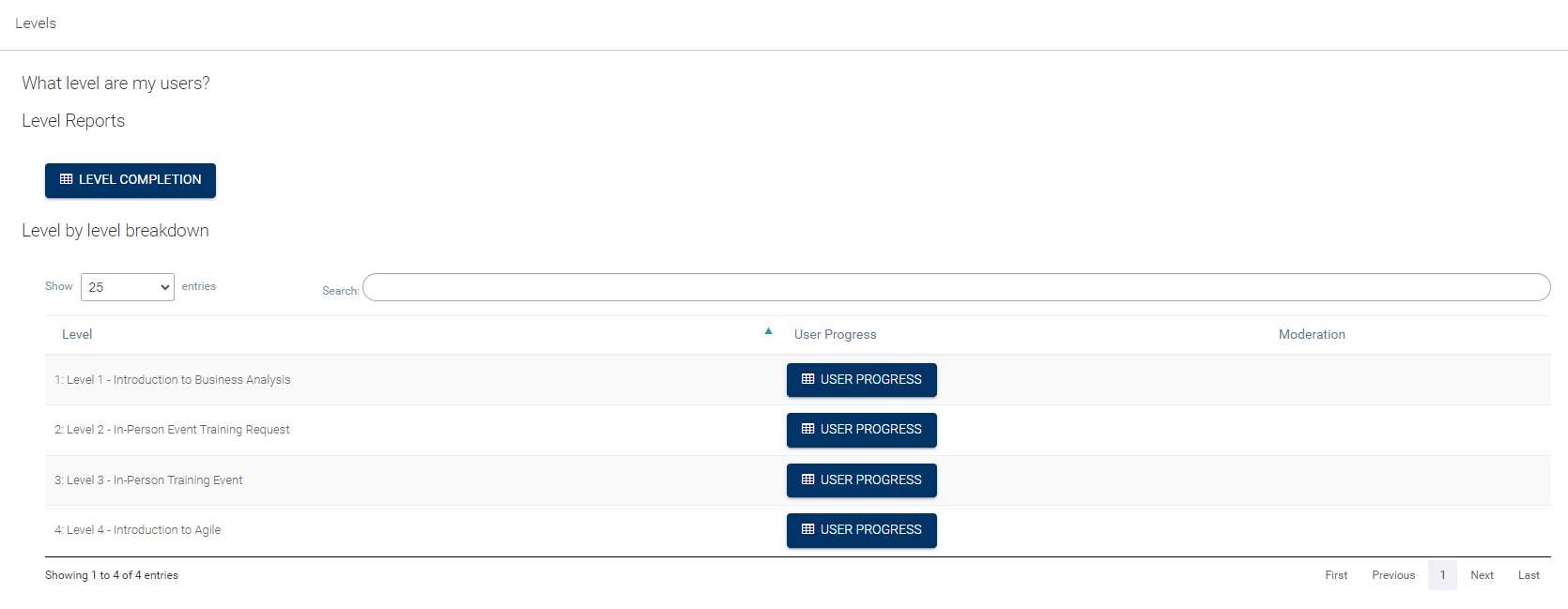Open User Progress for Level 2

[x=861, y=430]
